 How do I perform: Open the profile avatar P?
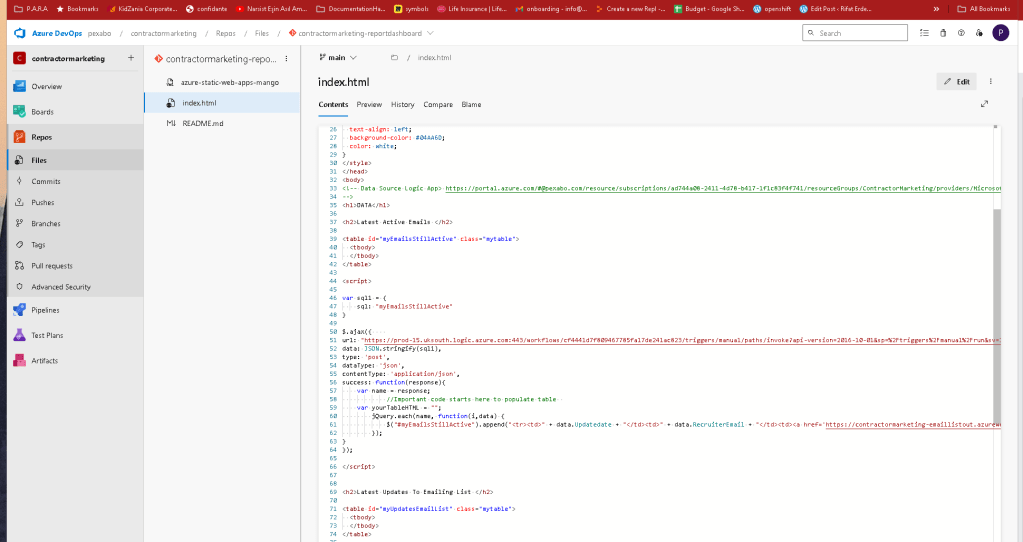click(x=1000, y=33)
